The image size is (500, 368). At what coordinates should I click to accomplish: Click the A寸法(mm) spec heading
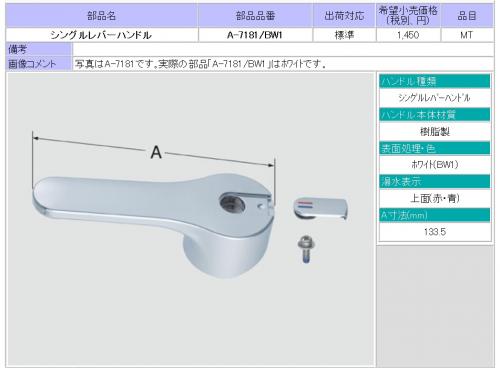[x=435, y=215]
